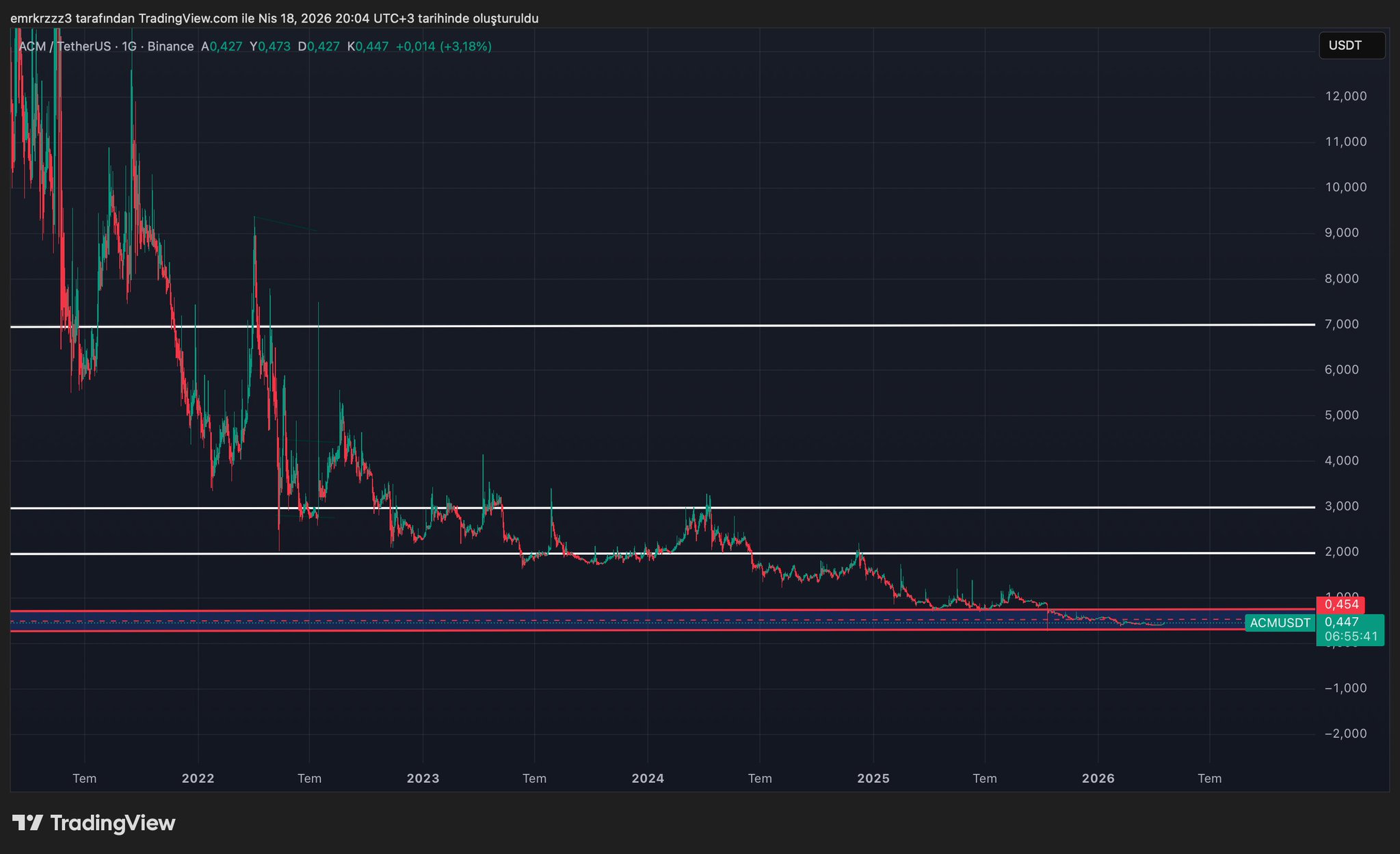Click the emrkrzzz3 author name in header
Viewport: 1400px width, 854px height.
pos(41,18)
